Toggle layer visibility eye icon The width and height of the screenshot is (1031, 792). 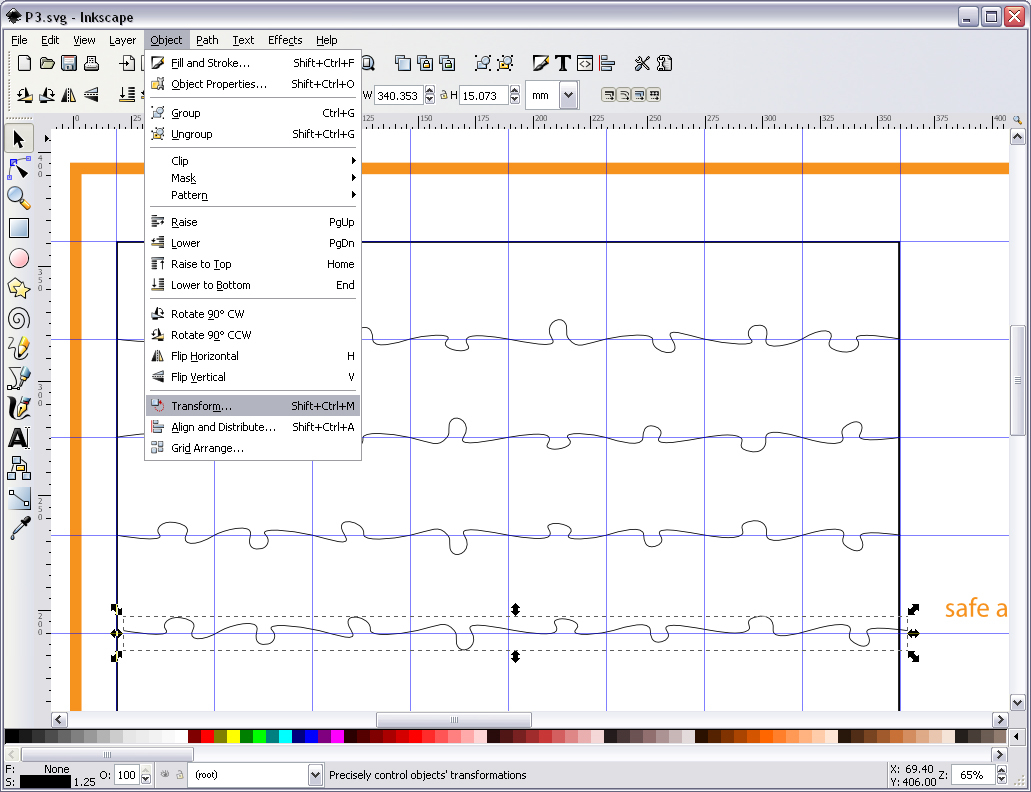(165, 774)
